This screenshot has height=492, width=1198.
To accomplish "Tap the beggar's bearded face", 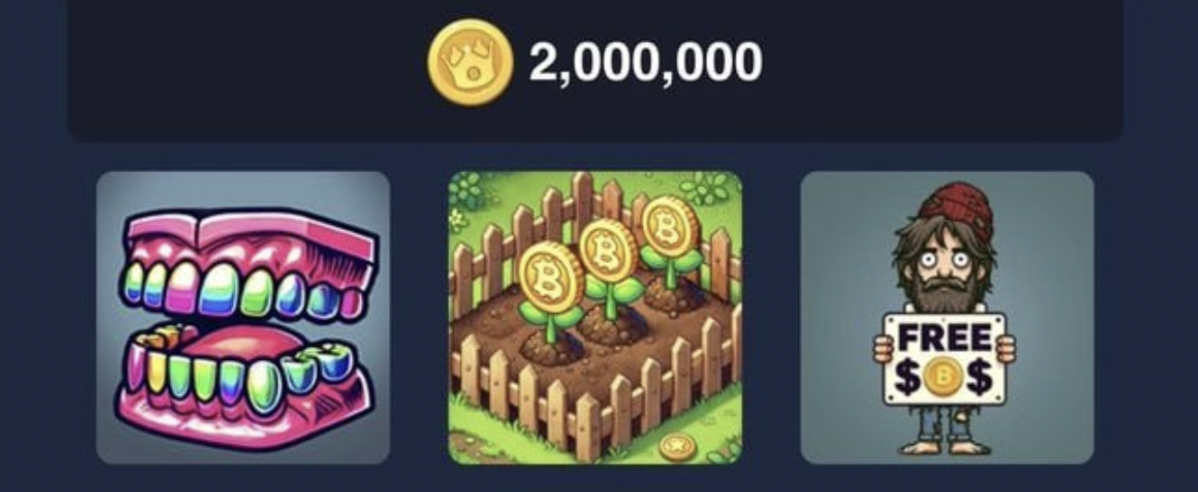I will coord(946,275).
